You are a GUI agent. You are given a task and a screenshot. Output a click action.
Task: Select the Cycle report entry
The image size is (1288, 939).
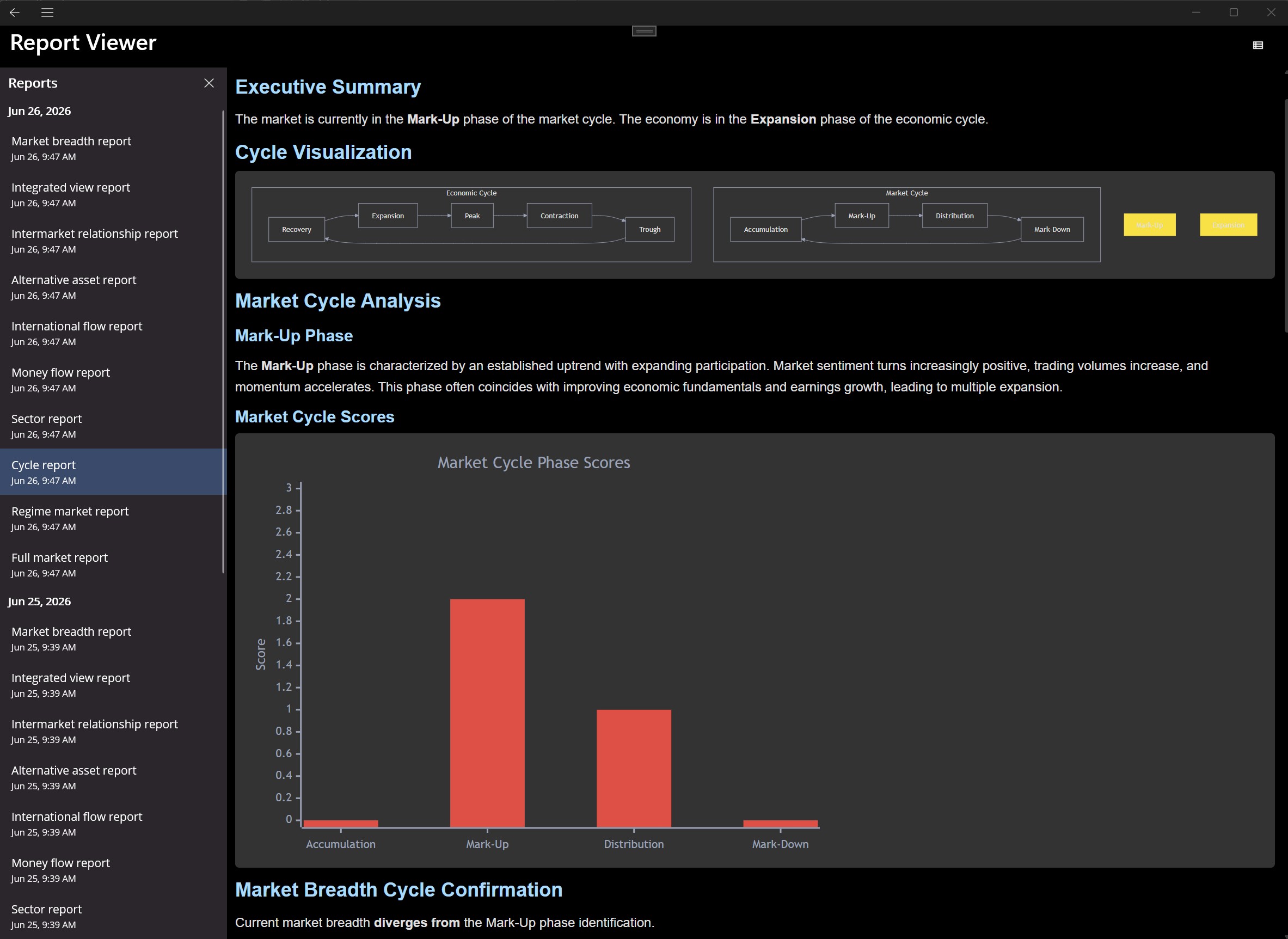click(x=114, y=472)
